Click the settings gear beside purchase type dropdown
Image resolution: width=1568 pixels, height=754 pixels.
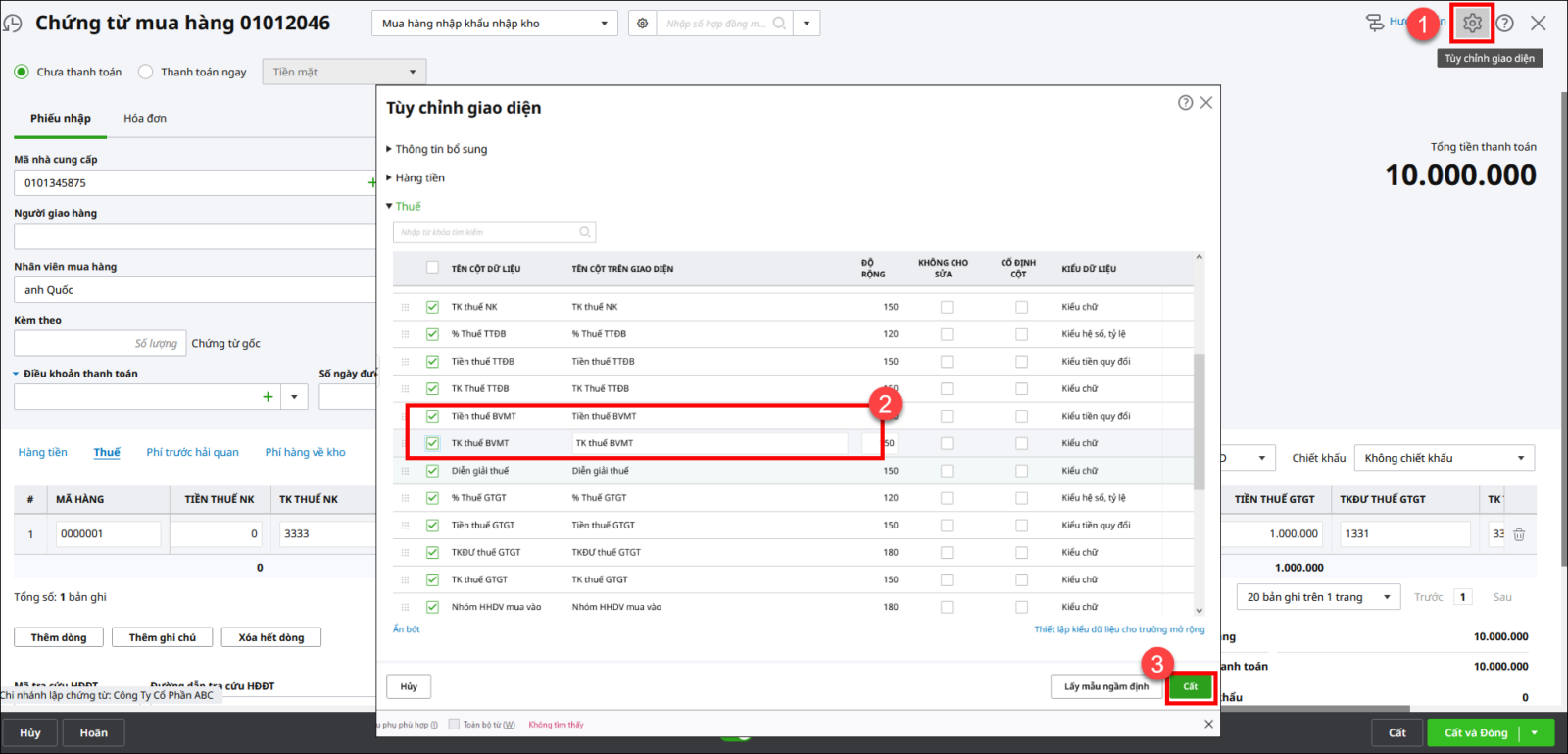point(642,24)
